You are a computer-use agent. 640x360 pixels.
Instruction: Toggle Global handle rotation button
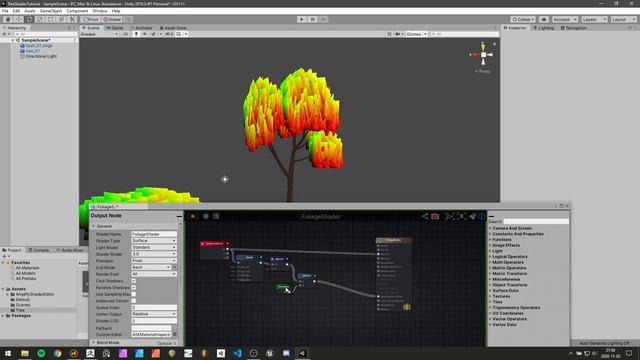tap(112, 20)
